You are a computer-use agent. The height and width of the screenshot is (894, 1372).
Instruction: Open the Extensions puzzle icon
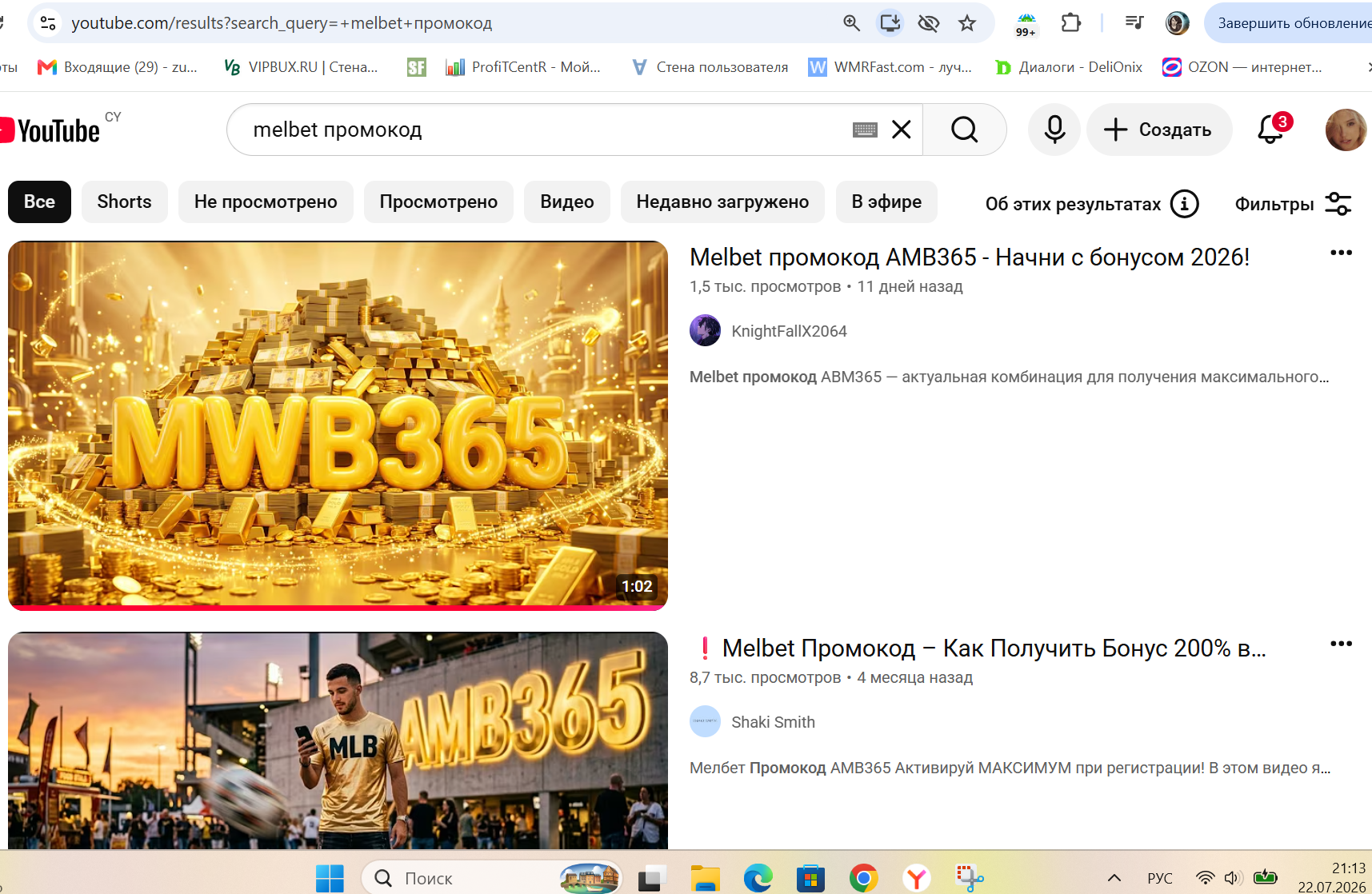click(1071, 23)
